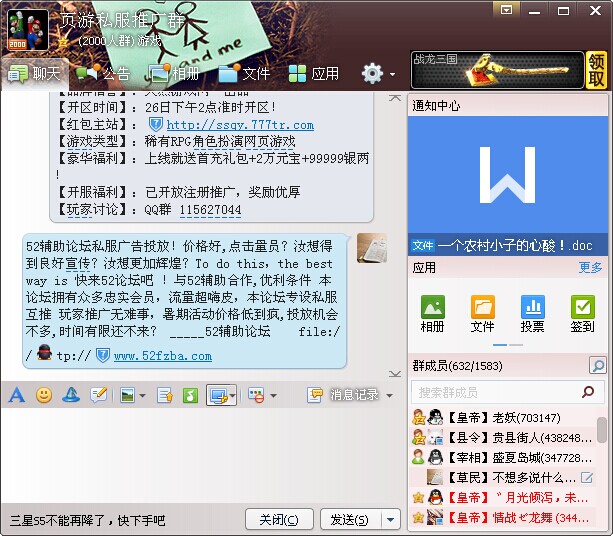Open the 文件 tab in header

click(x=244, y=73)
